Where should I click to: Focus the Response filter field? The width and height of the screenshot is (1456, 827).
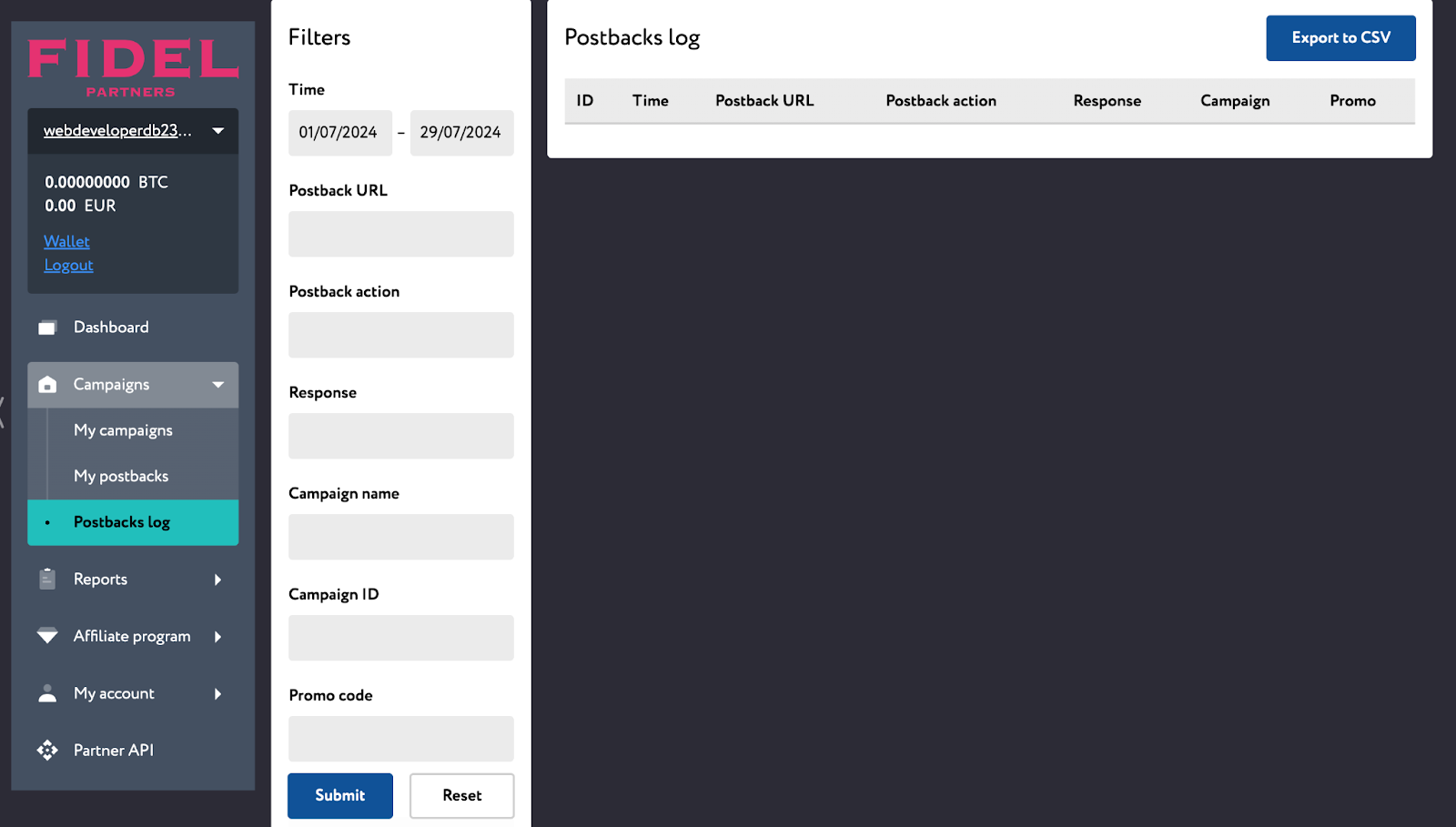[x=401, y=436]
